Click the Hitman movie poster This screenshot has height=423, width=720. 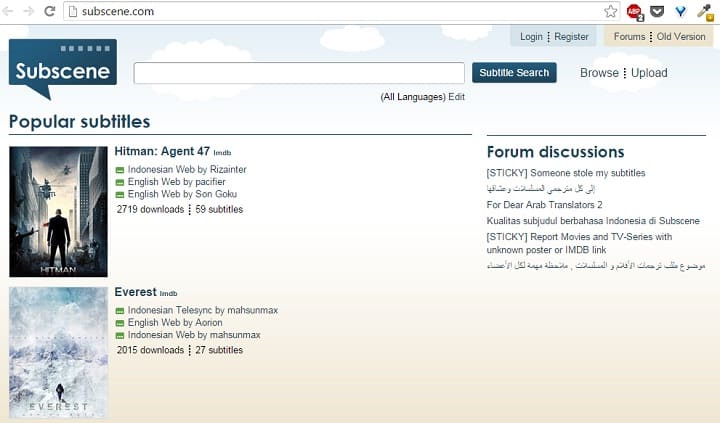58,212
